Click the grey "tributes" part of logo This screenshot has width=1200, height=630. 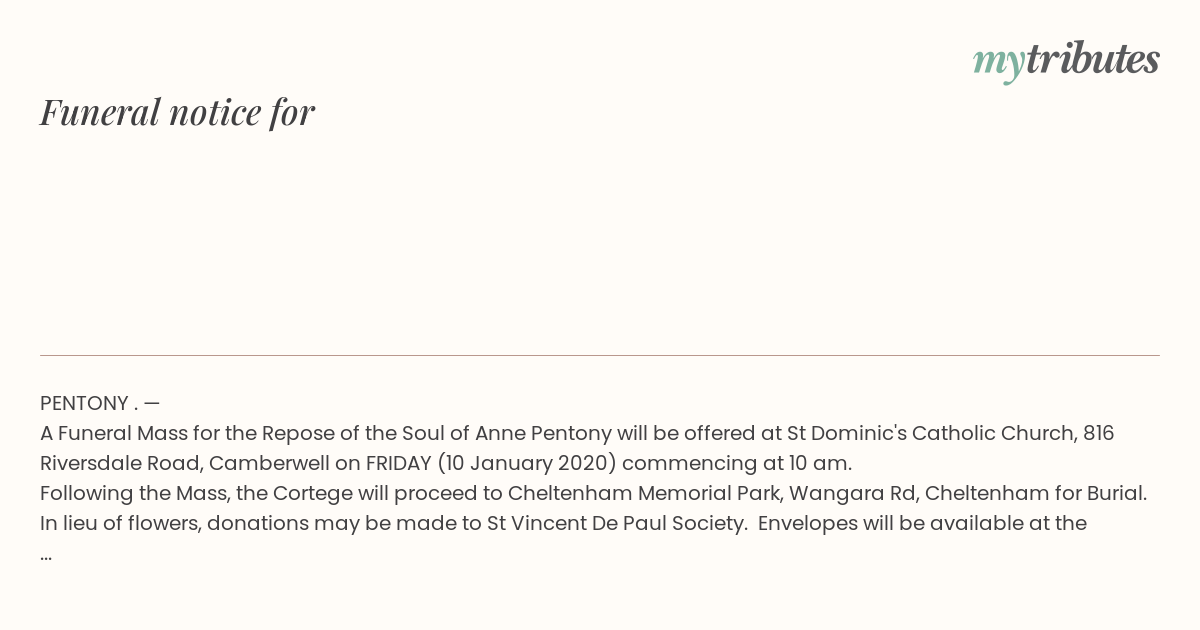(x=1093, y=59)
